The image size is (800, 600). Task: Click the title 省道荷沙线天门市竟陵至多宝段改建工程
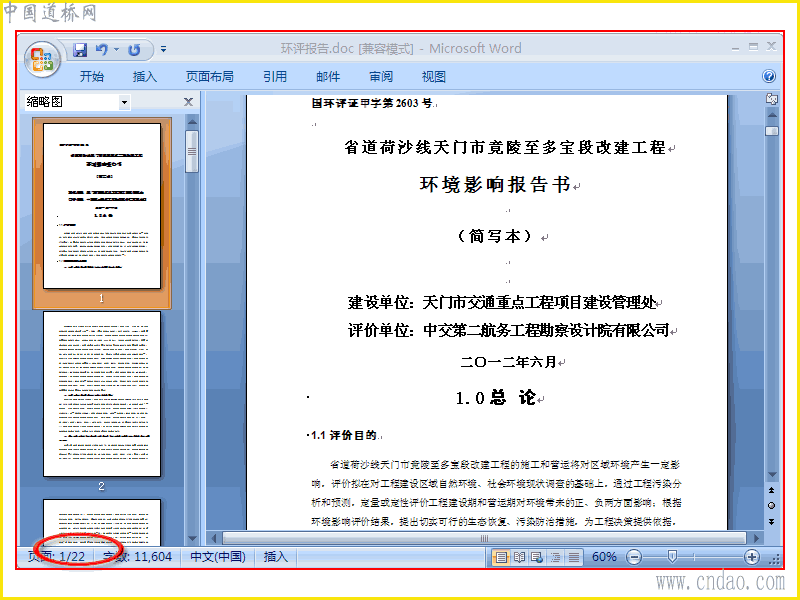point(505,147)
